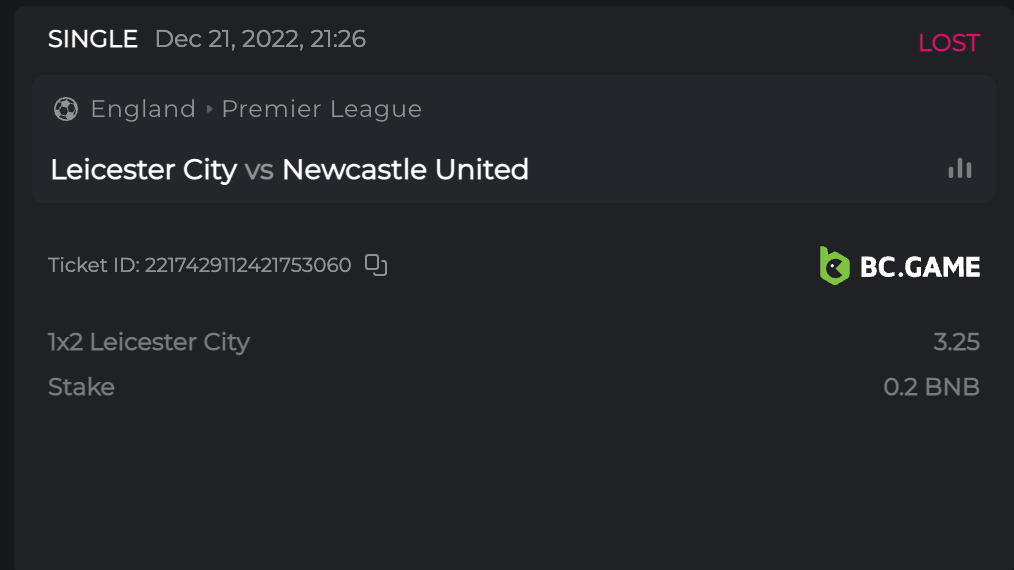This screenshot has height=570, width=1014.
Task: Click the BC.GAME brand wordmark
Action: point(920,267)
